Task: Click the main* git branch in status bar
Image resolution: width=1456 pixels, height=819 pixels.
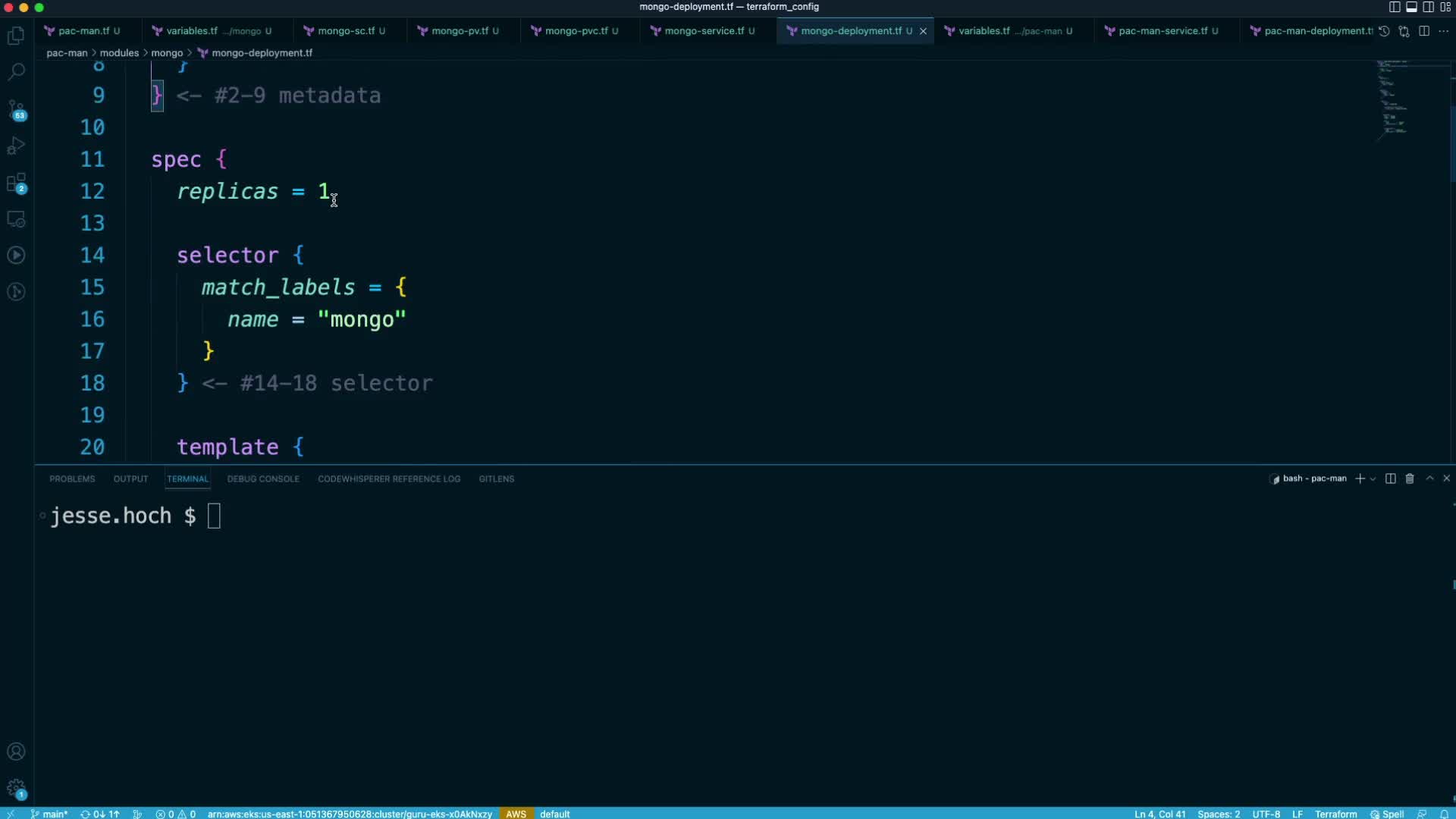Action: (x=50, y=814)
